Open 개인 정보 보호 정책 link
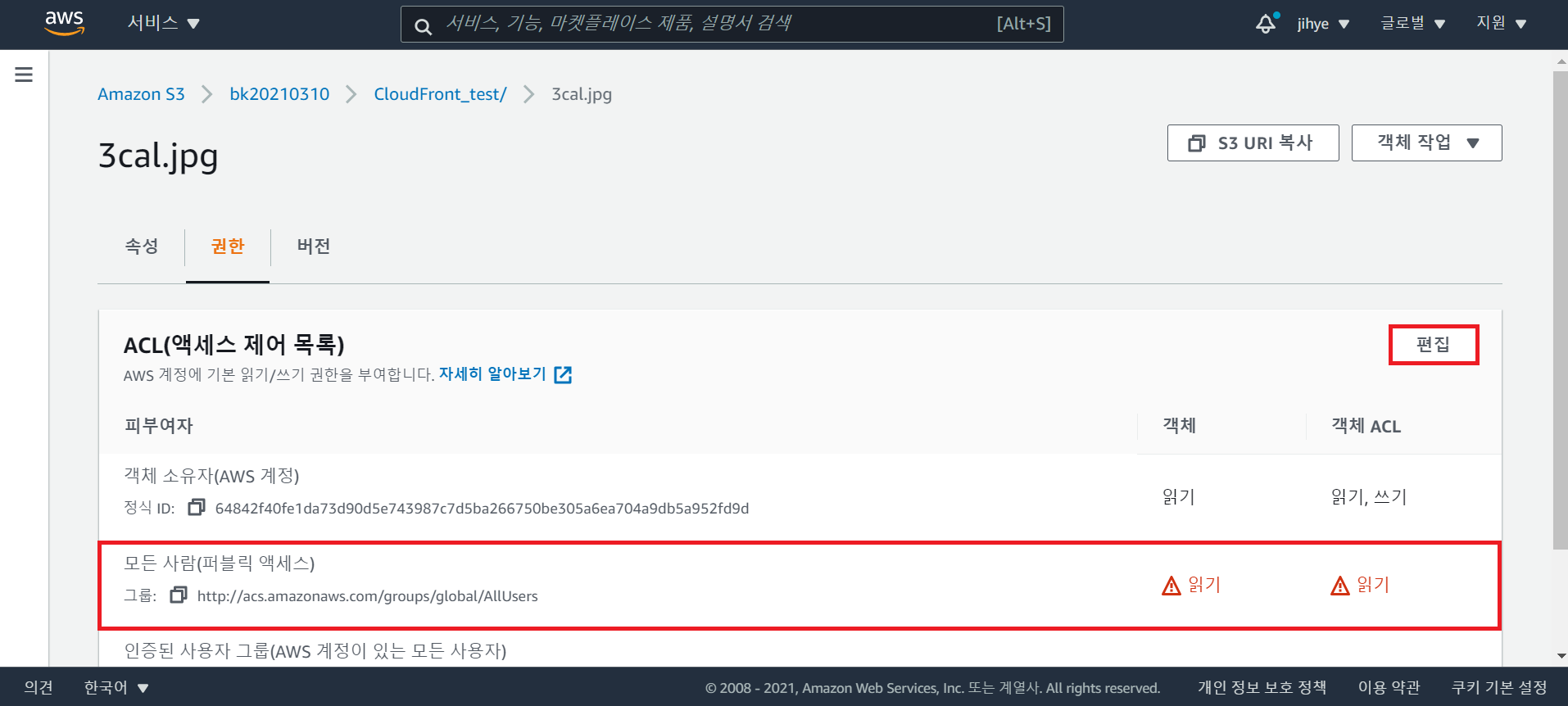This screenshot has height=706, width=1568. [x=1262, y=687]
